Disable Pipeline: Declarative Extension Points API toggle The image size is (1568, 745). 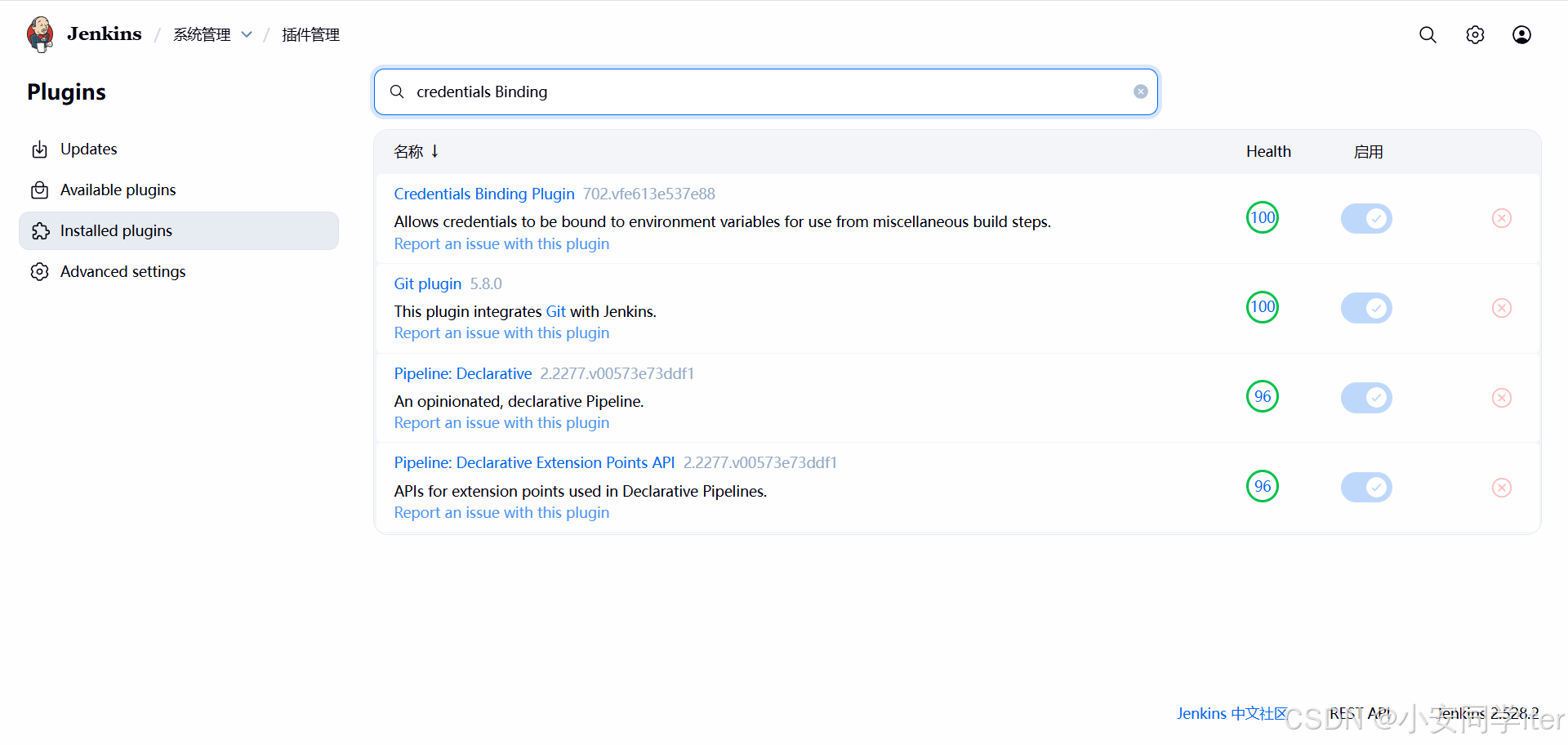pos(1366,488)
